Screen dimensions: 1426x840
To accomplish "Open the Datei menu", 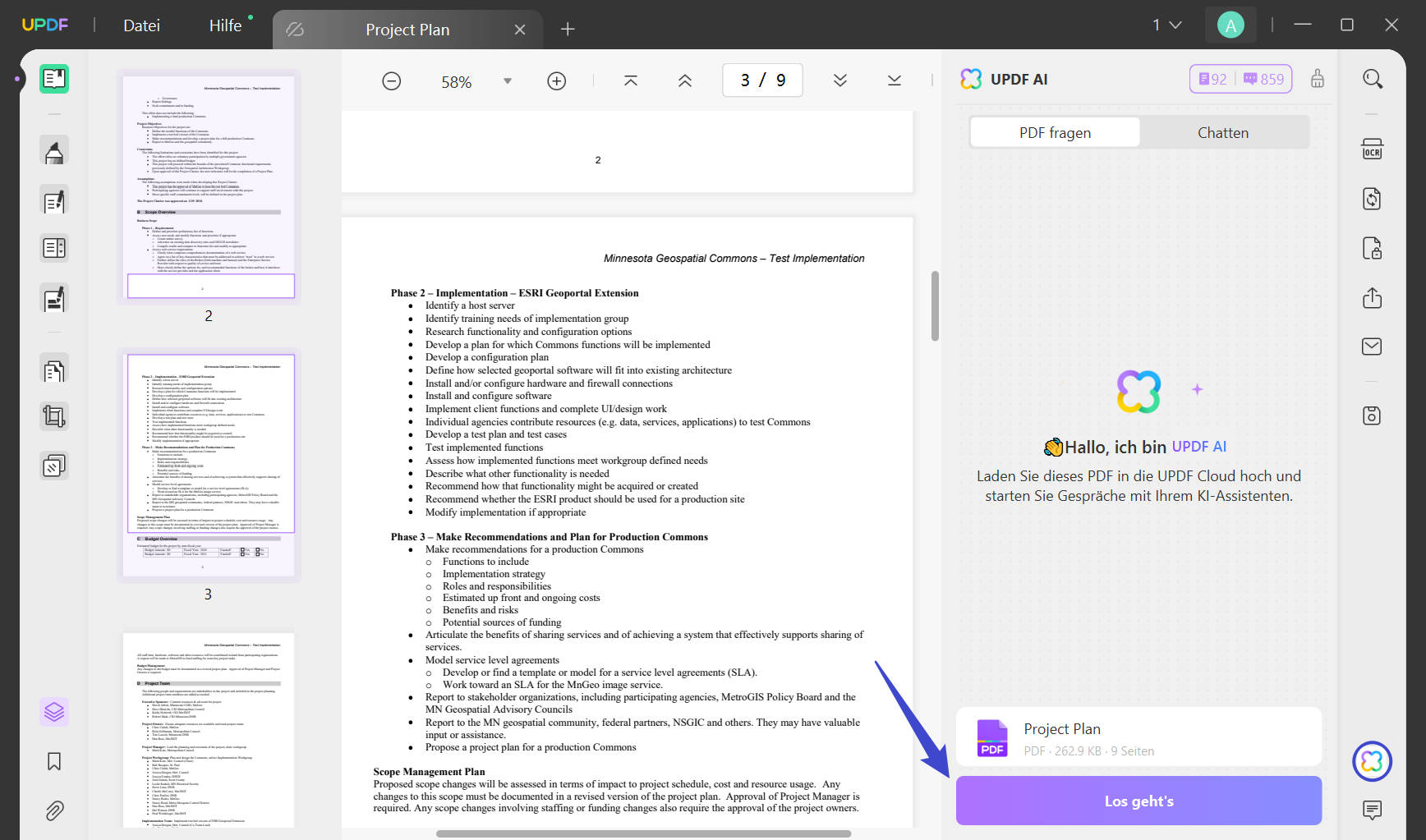I will pyautogui.click(x=141, y=25).
